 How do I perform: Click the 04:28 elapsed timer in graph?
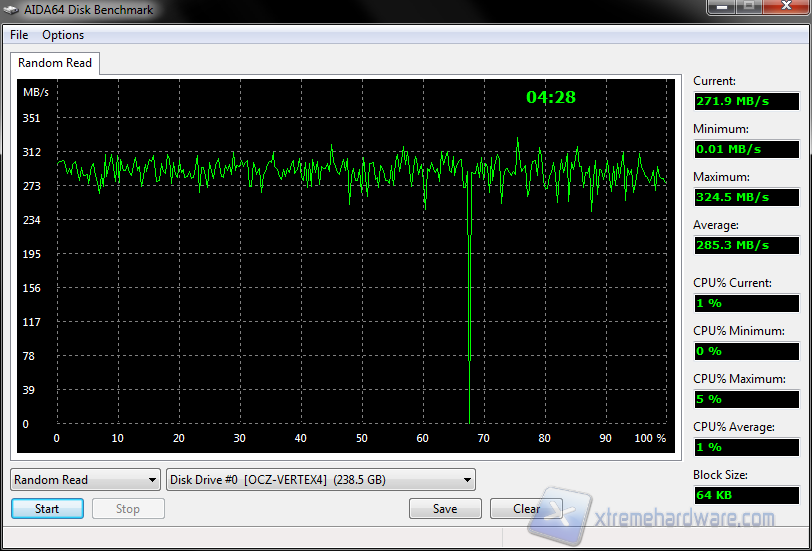pyautogui.click(x=551, y=97)
